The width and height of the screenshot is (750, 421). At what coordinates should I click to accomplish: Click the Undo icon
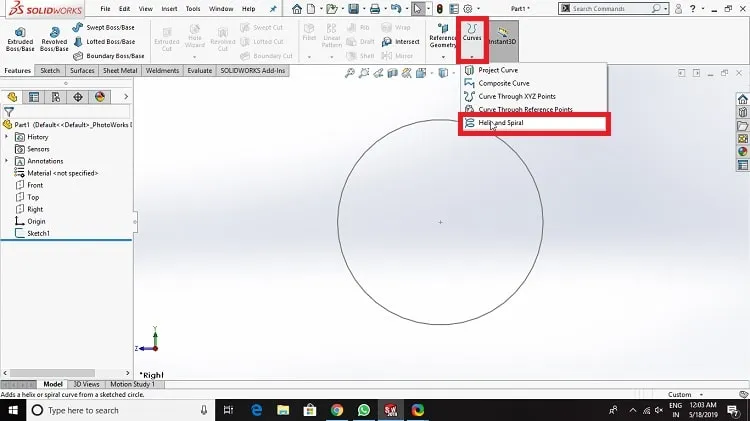[396, 9]
